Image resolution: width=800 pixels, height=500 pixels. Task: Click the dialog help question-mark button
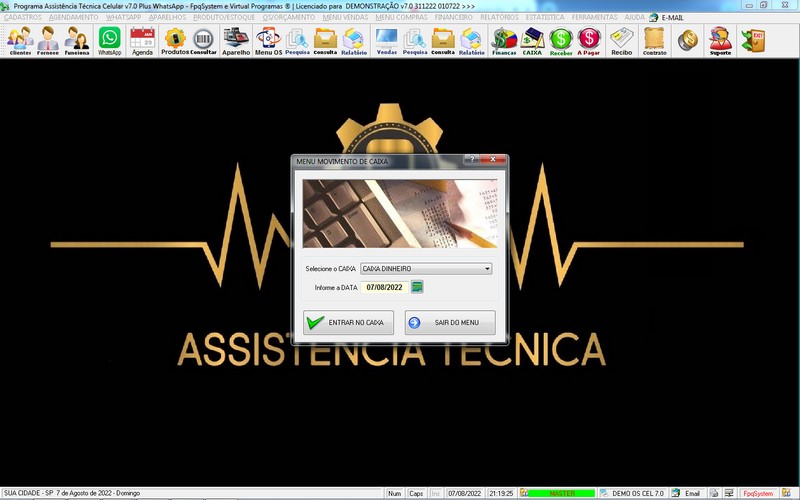pyautogui.click(x=472, y=159)
